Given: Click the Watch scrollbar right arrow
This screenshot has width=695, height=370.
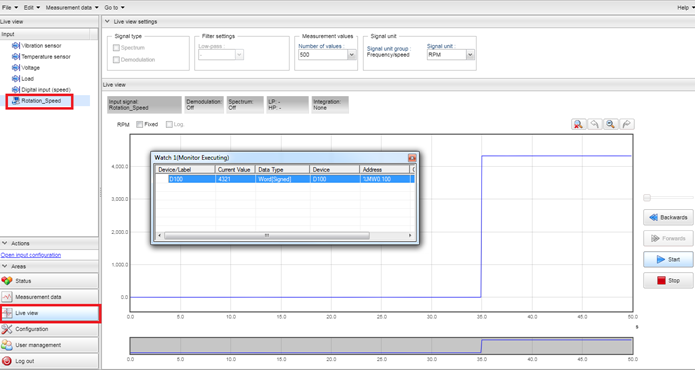Looking at the screenshot, I should coord(410,235).
